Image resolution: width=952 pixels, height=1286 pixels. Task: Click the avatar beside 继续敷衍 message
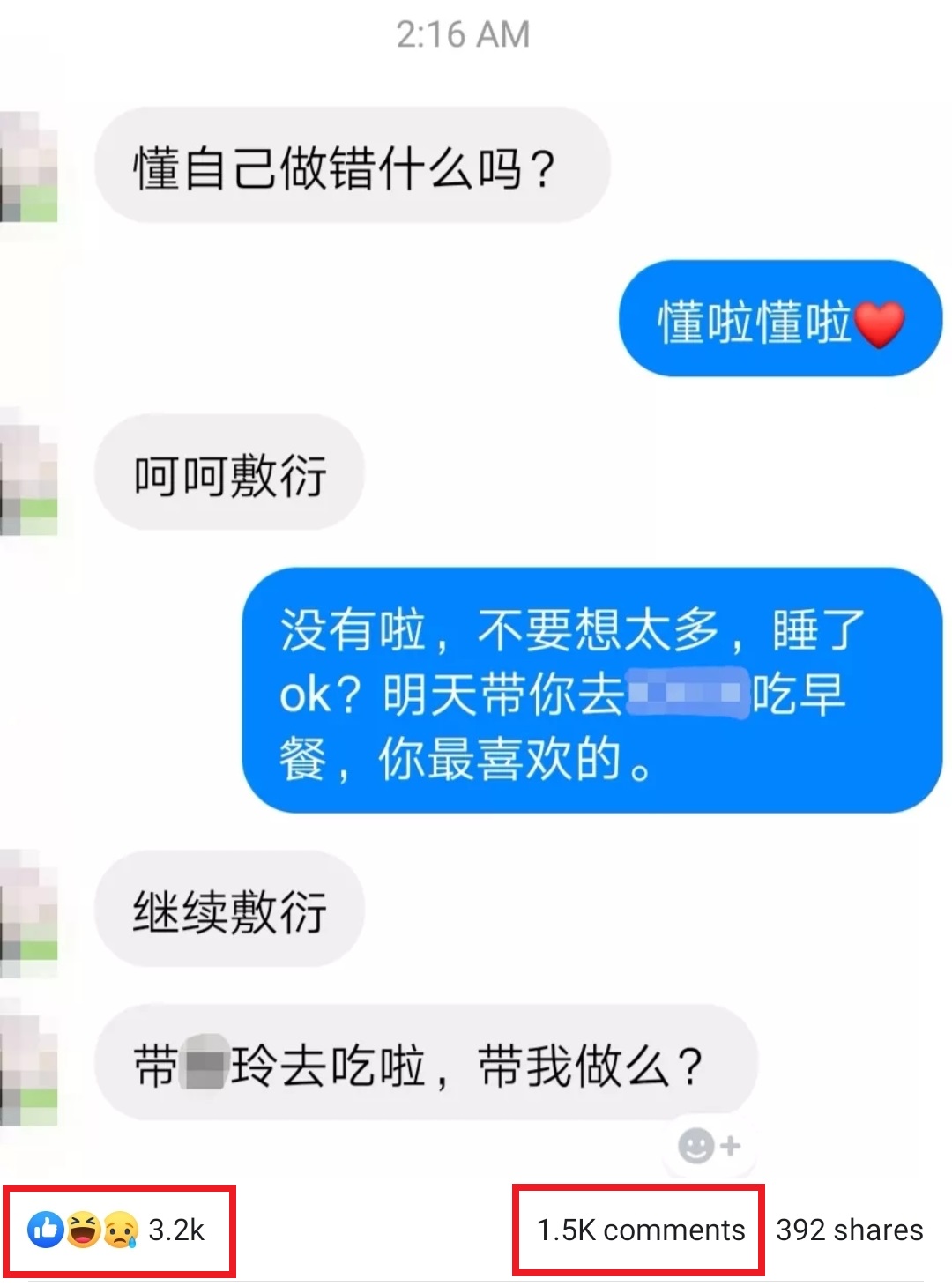29,912
